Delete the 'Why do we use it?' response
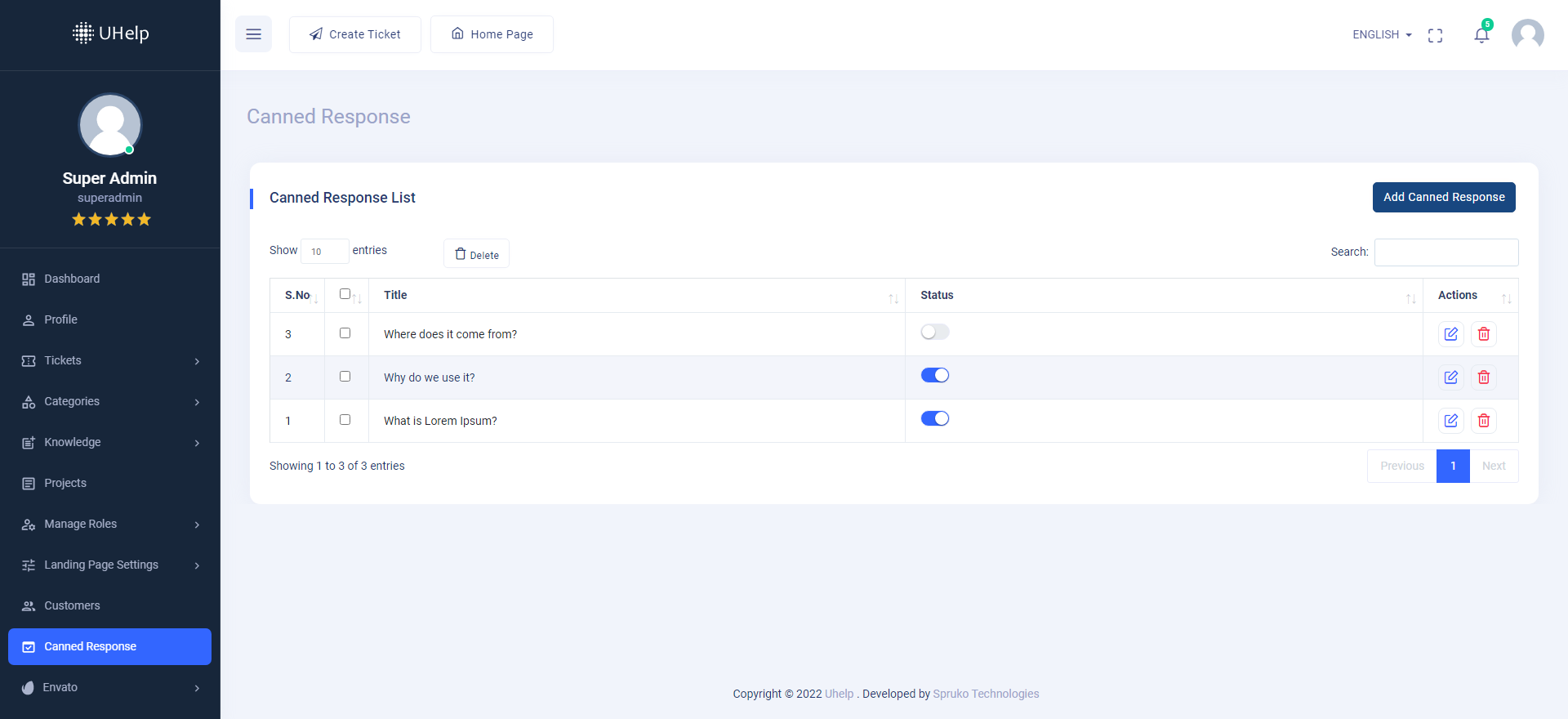Screen dimensions: 1568x719 point(1484,377)
